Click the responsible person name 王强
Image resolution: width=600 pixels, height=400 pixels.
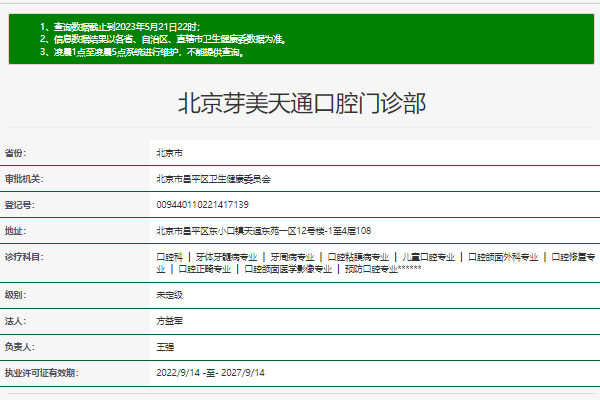(x=165, y=347)
